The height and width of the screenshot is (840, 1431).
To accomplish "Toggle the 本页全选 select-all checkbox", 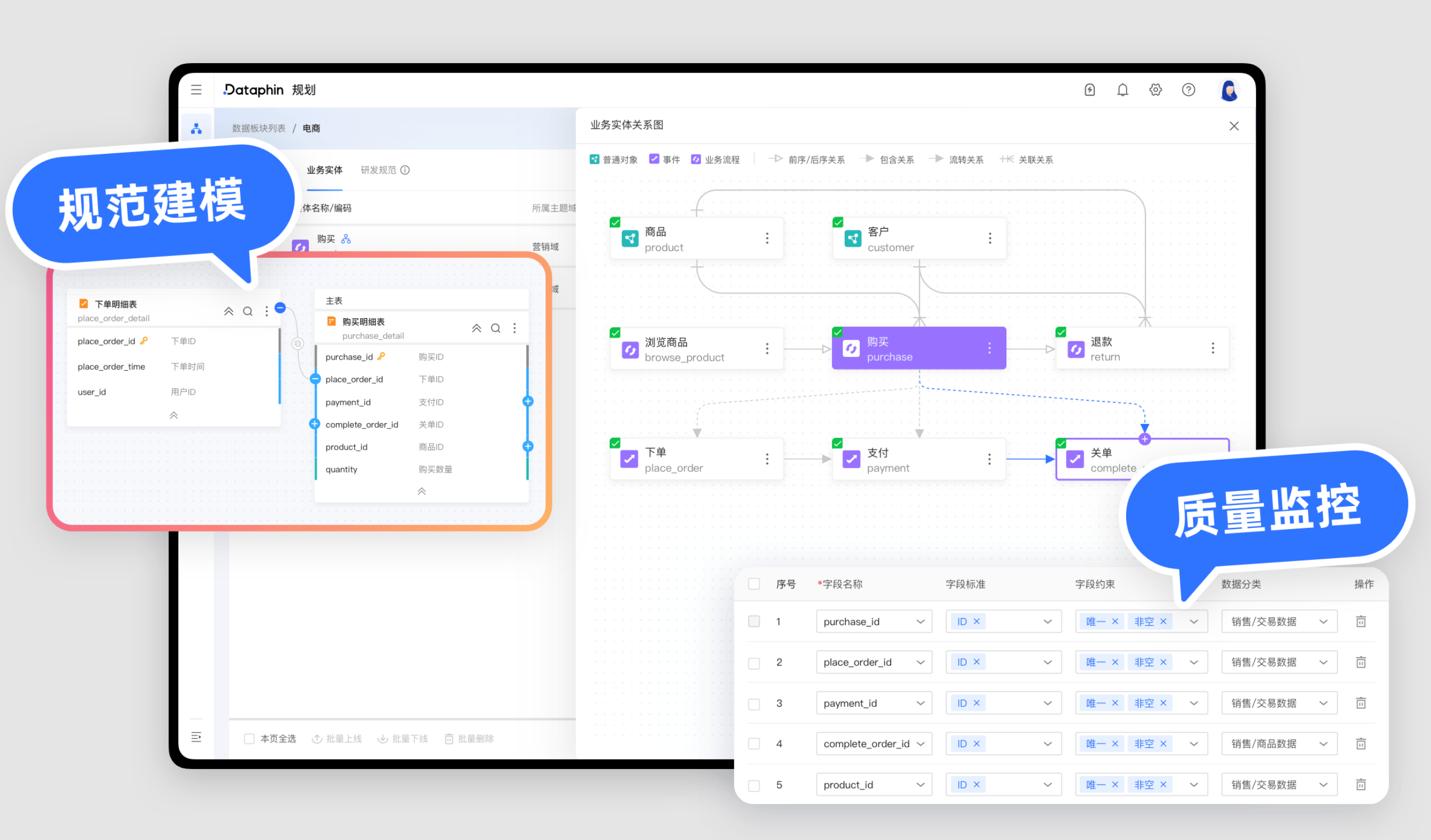I will click(x=249, y=738).
